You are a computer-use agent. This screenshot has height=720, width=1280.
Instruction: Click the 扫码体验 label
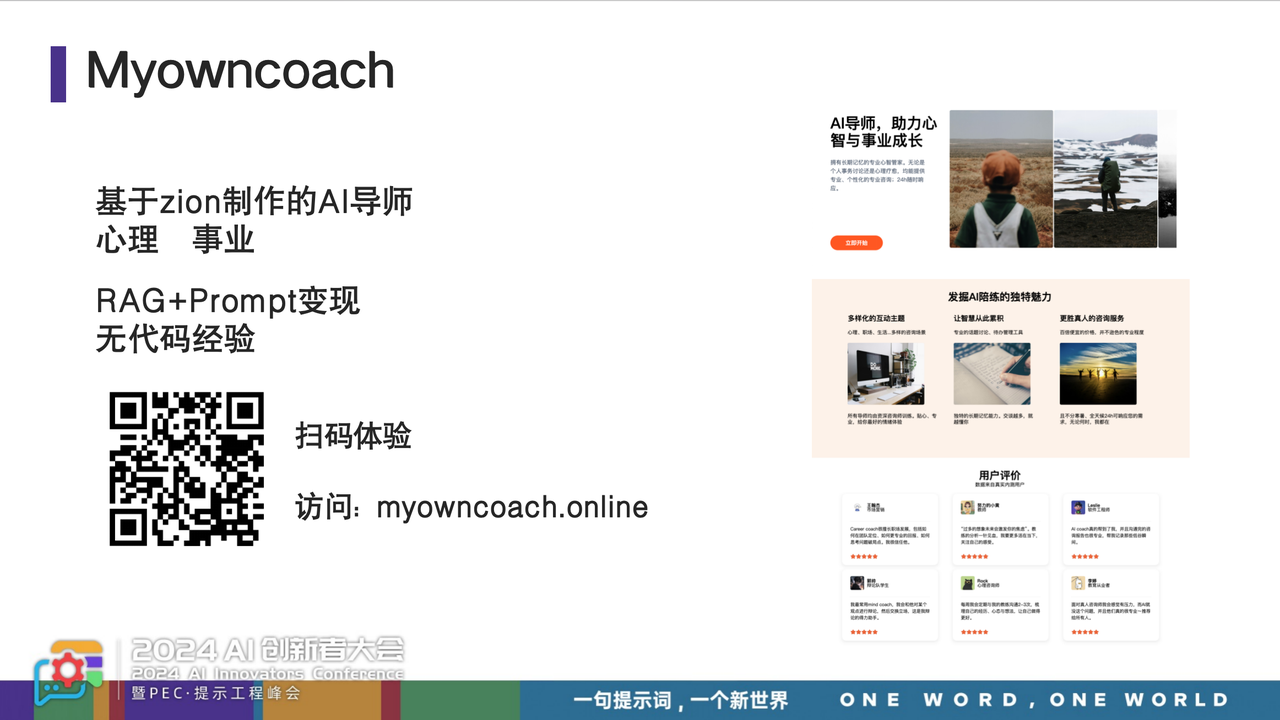(354, 436)
